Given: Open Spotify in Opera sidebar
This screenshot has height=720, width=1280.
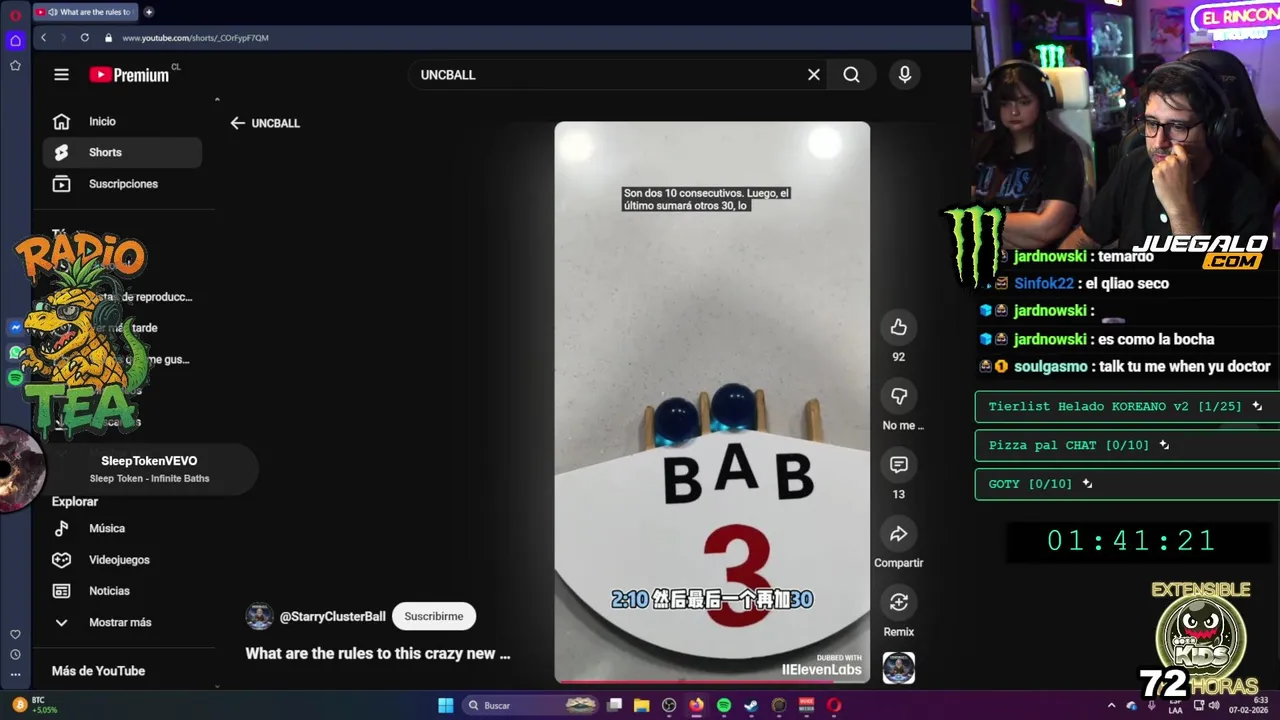Looking at the screenshot, I should pos(15,378).
